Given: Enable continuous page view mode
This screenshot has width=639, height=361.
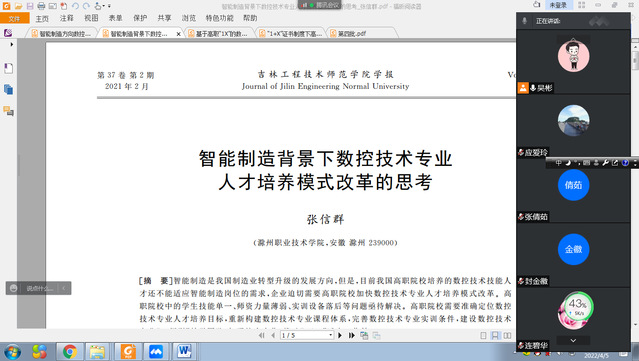Looking at the screenshot, I should (x=495, y=335).
